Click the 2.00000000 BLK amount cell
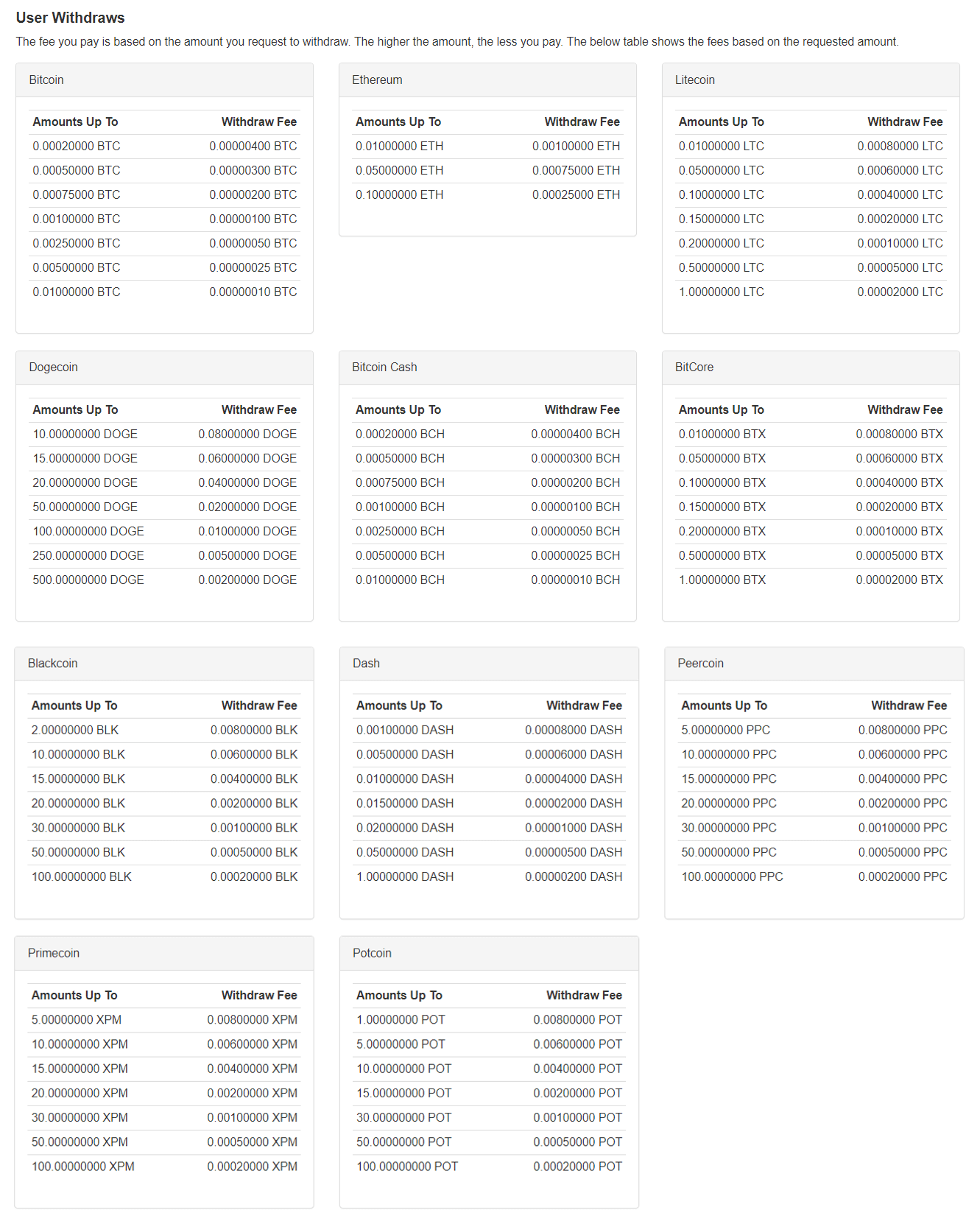 tap(75, 731)
